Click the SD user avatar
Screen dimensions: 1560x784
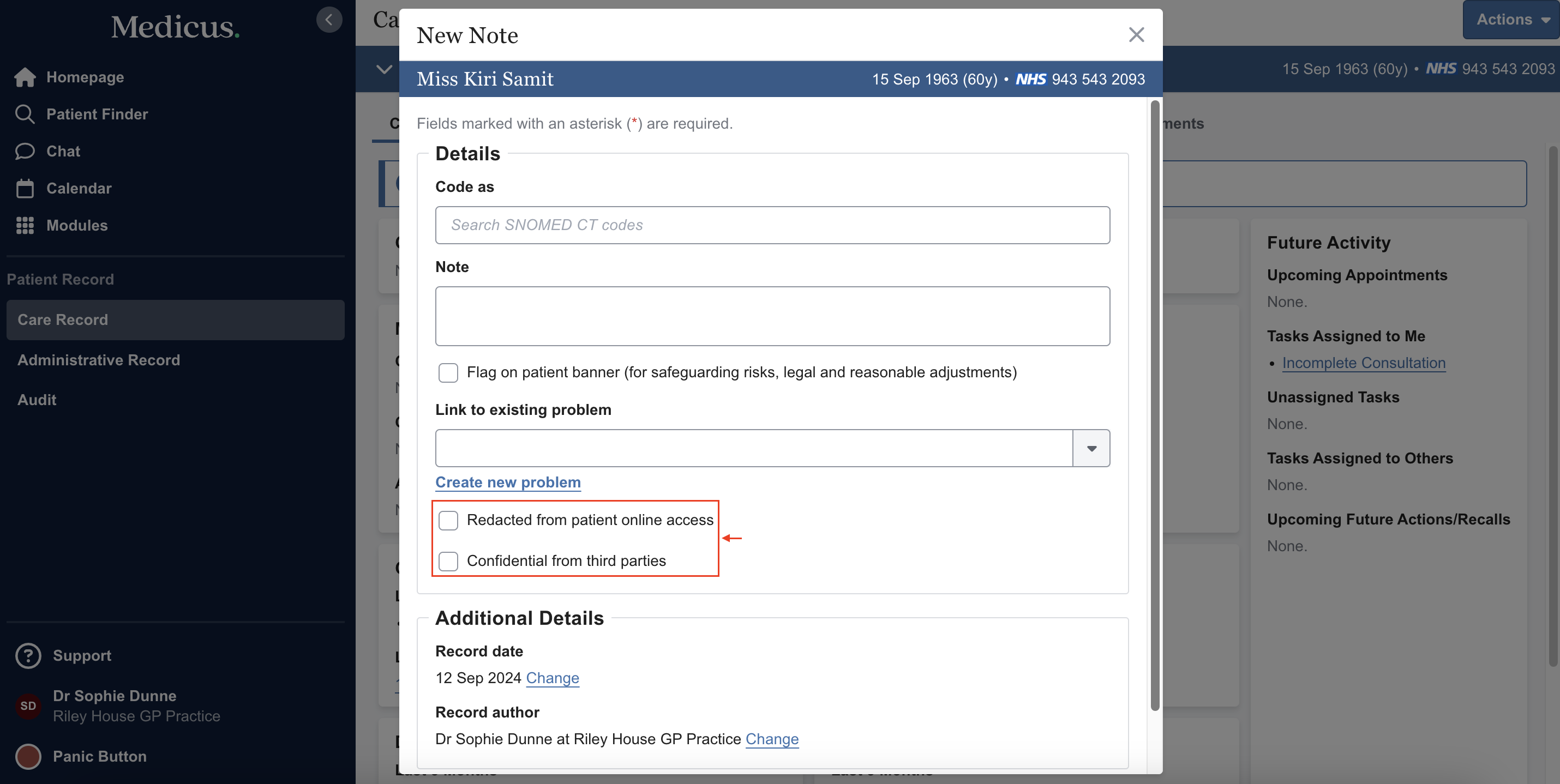click(x=28, y=706)
